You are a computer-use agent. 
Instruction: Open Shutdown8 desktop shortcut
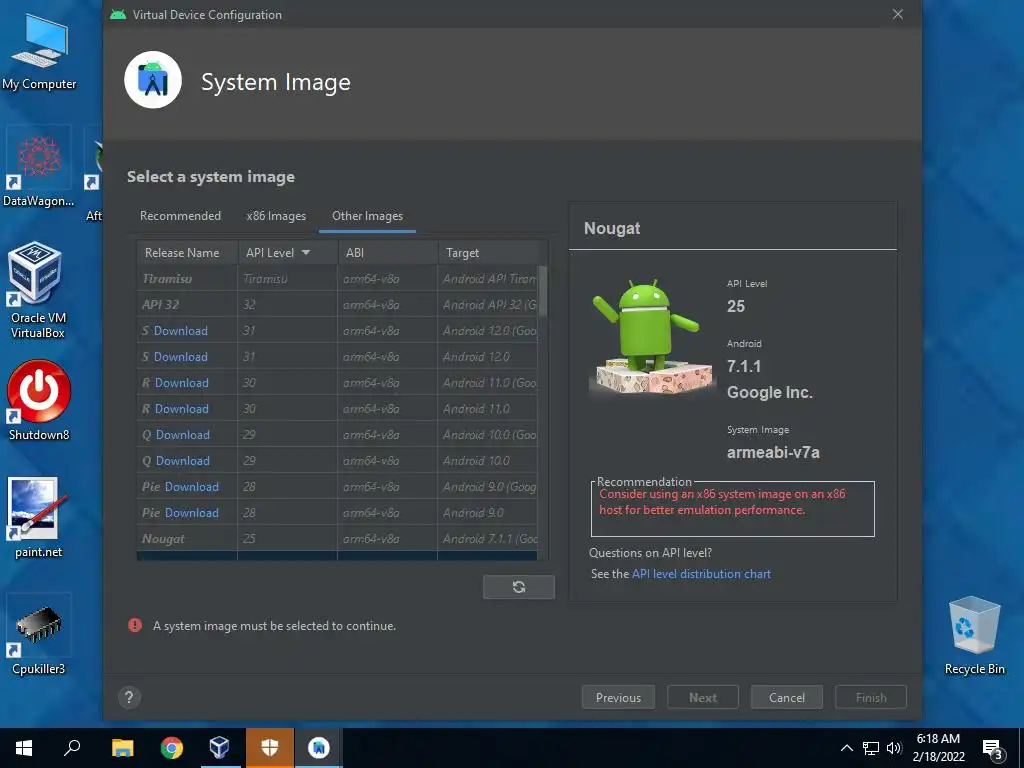tap(39, 400)
